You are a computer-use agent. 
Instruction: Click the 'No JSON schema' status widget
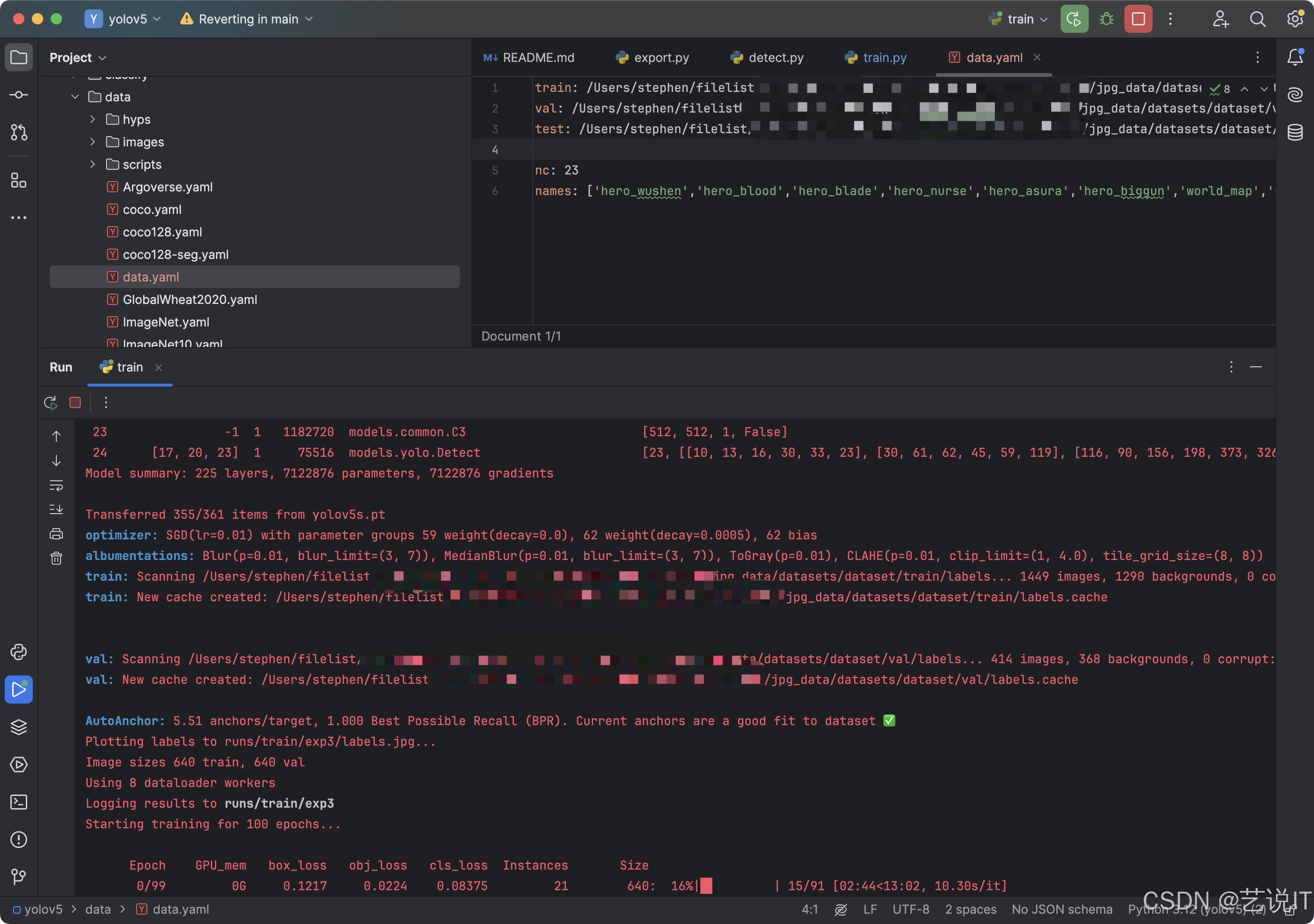1062,909
